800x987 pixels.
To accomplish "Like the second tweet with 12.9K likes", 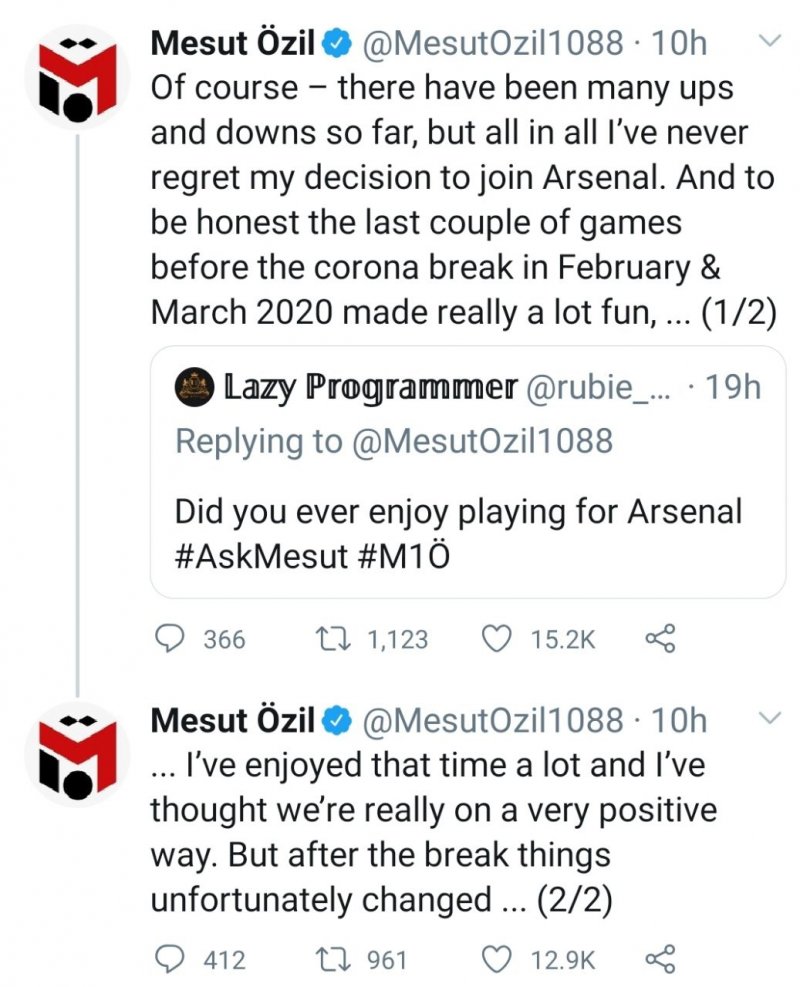I will tap(497, 960).
